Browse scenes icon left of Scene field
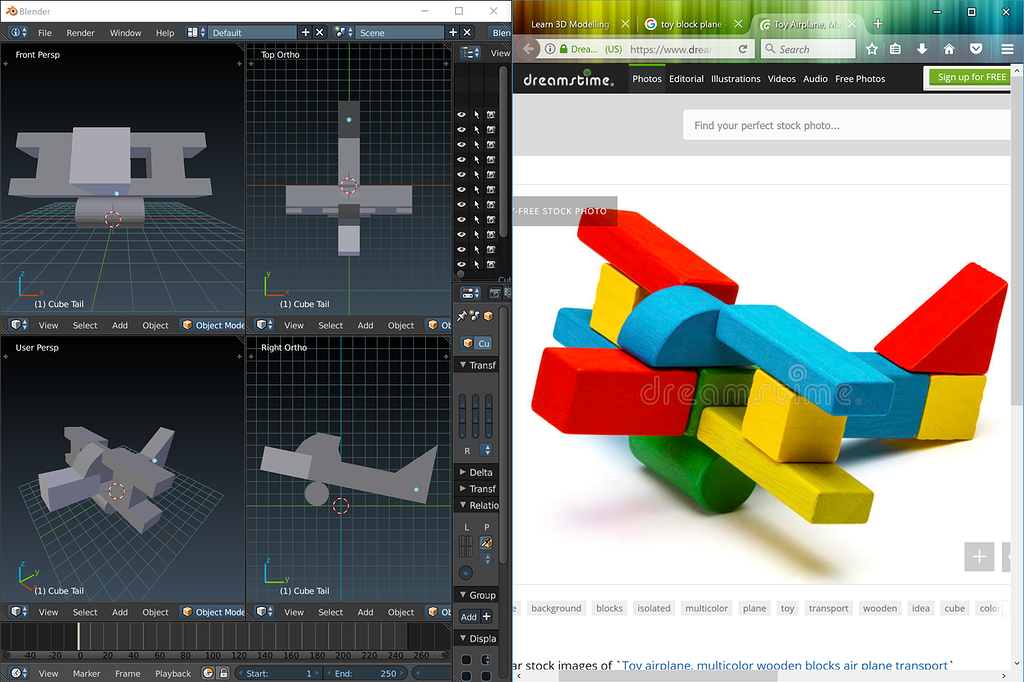1024x682 pixels. coord(343,32)
